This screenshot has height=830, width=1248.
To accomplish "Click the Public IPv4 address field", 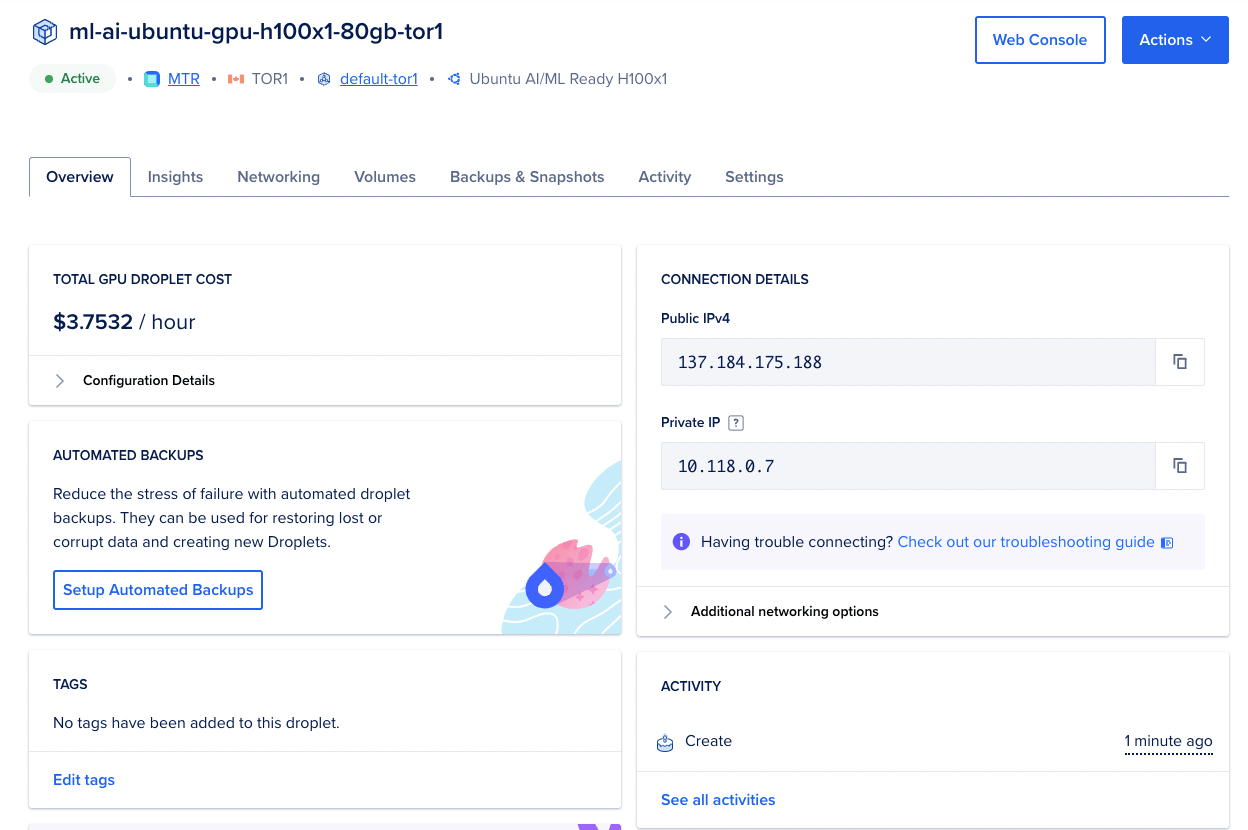I will tap(908, 362).
